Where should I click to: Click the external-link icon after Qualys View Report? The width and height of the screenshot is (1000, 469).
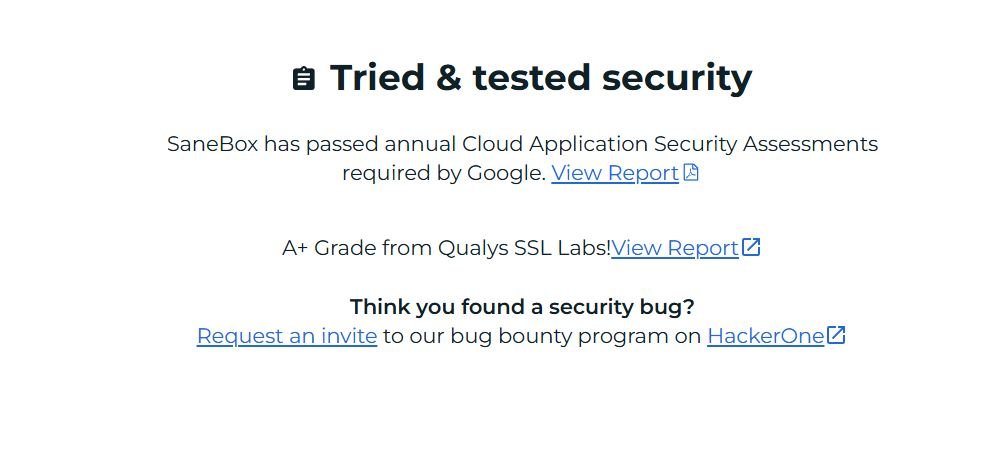[x=751, y=247]
